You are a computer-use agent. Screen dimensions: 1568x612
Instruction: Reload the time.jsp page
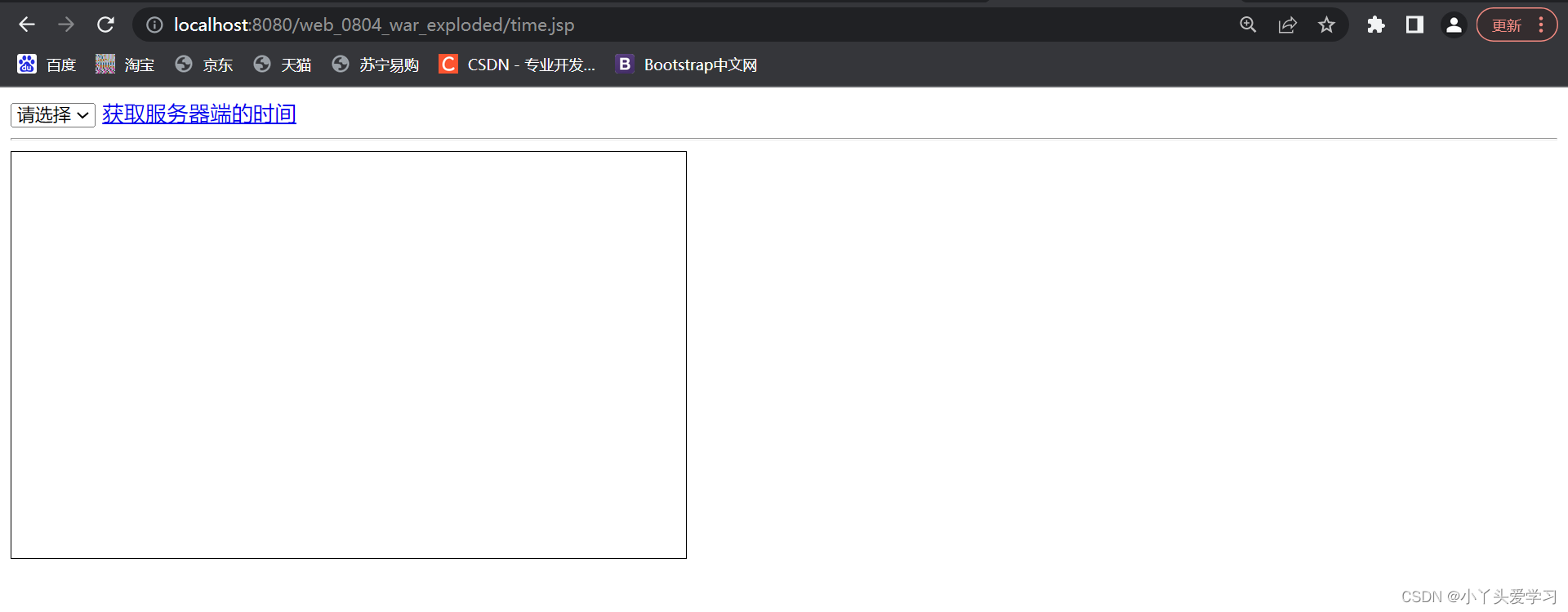point(105,25)
